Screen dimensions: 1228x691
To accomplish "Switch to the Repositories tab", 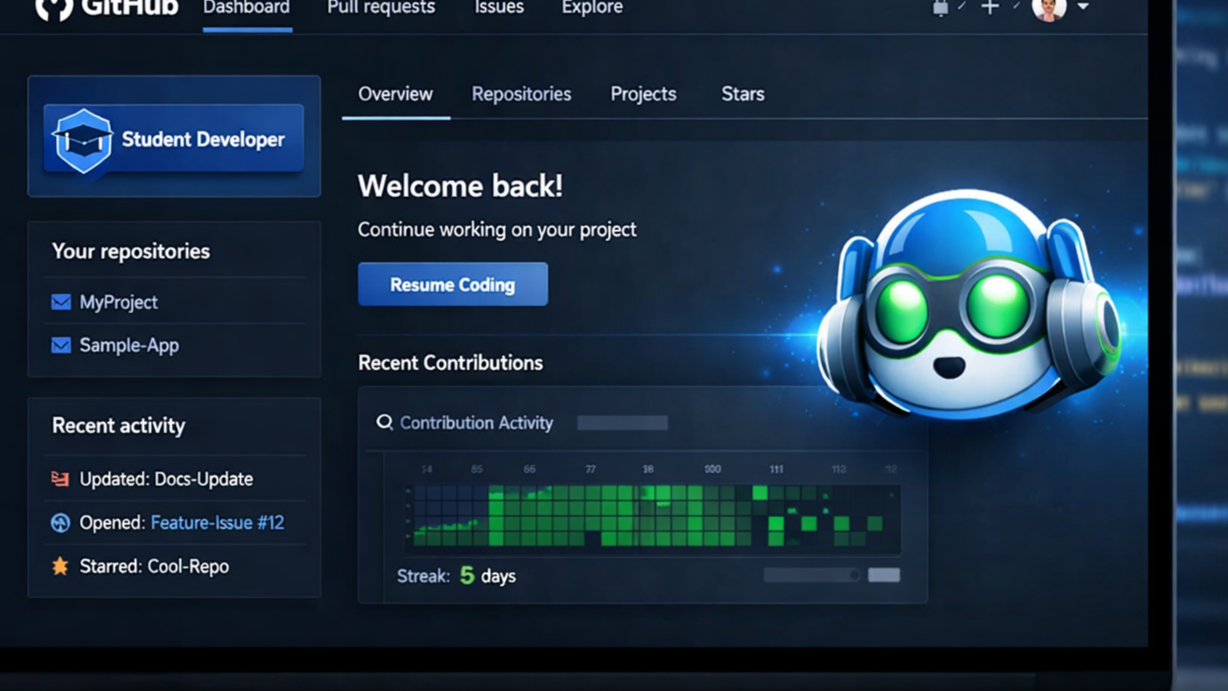I will (521, 94).
